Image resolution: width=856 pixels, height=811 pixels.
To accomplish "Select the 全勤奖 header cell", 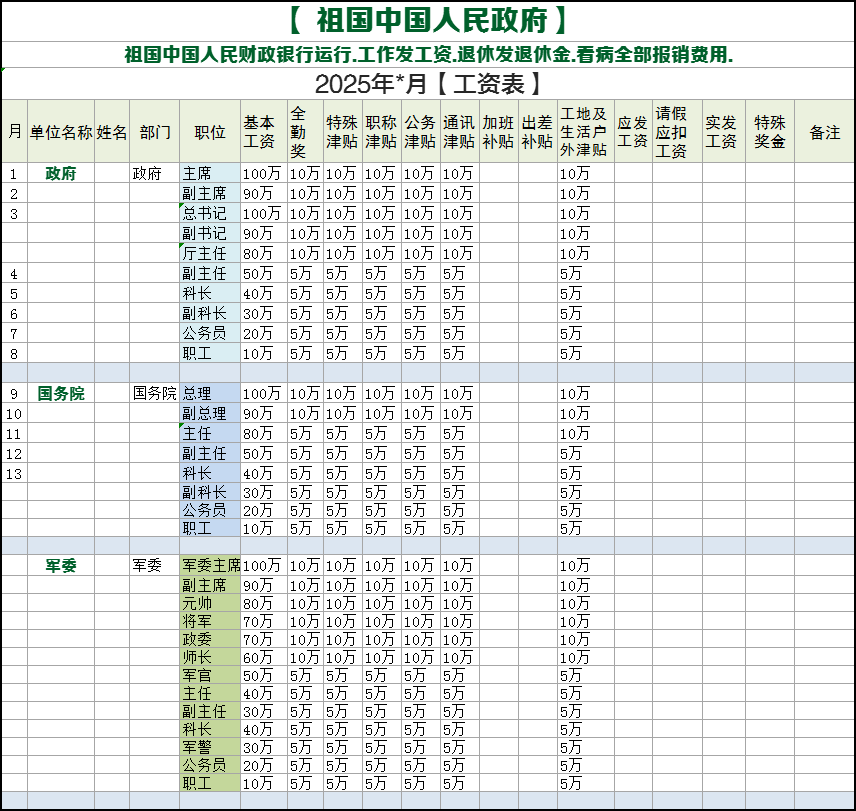I will [306, 132].
